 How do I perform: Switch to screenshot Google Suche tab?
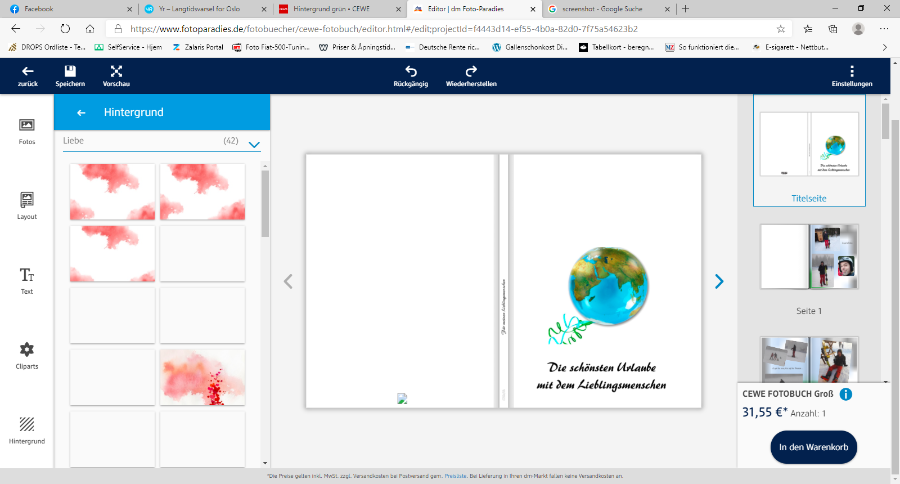pos(608,9)
